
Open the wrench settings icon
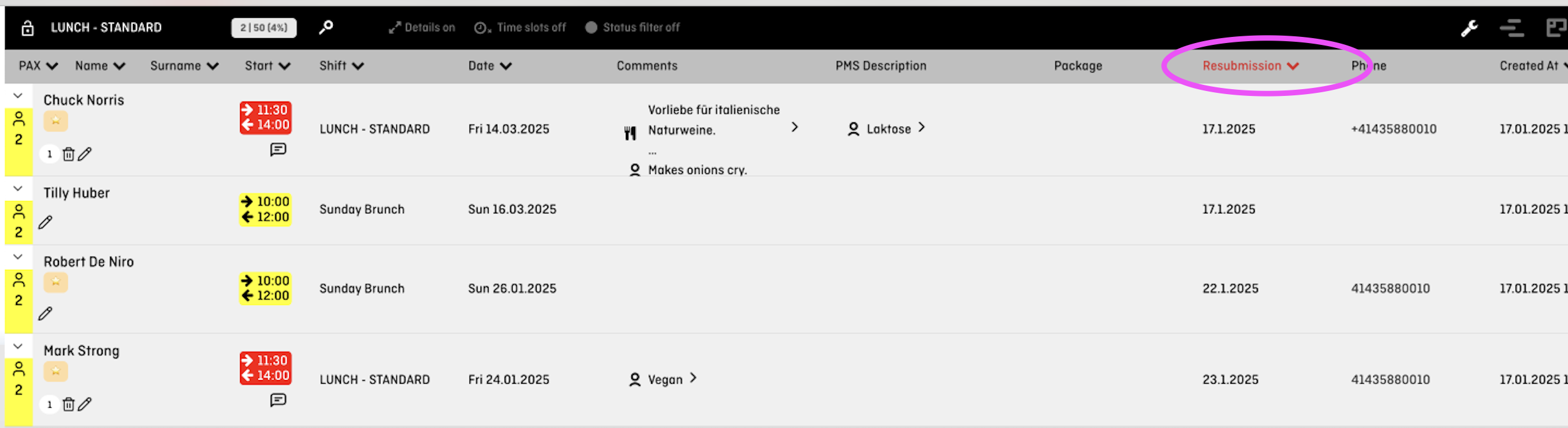pos(1470,28)
